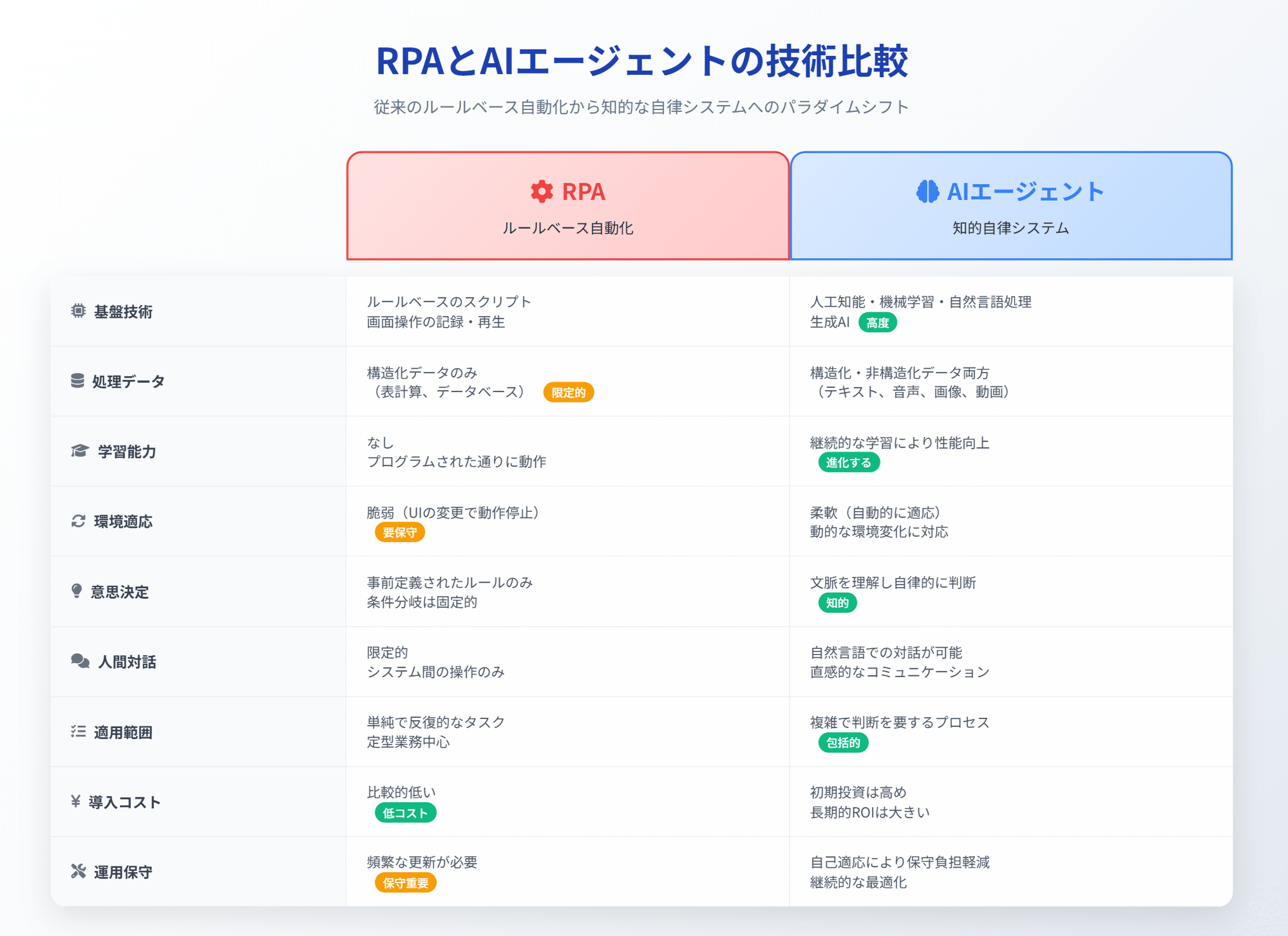Click the yen icon next to 導入コスト
The width and height of the screenshot is (1288, 936).
click(x=76, y=801)
